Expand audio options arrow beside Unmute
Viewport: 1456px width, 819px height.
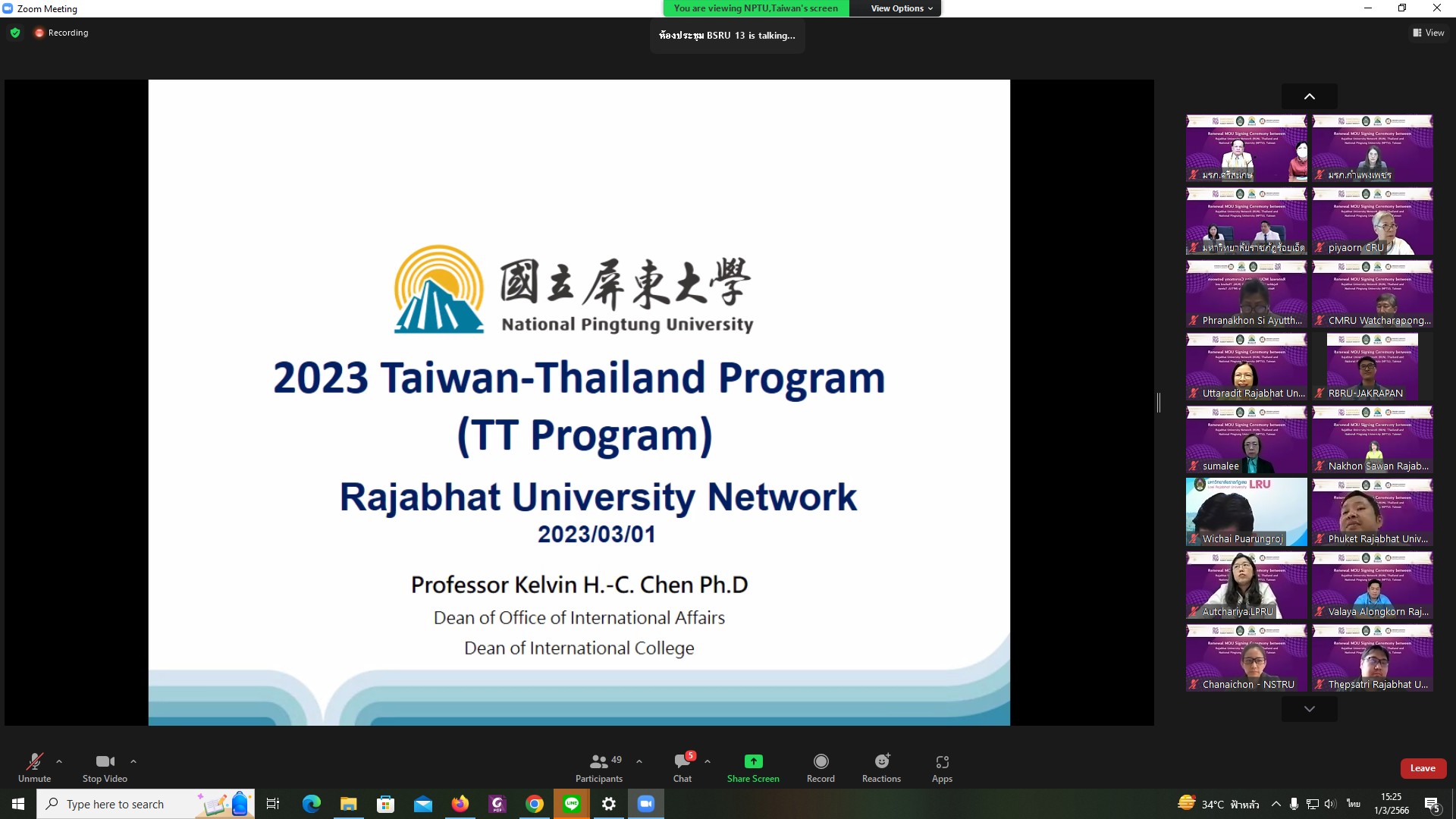pyautogui.click(x=59, y=761)
